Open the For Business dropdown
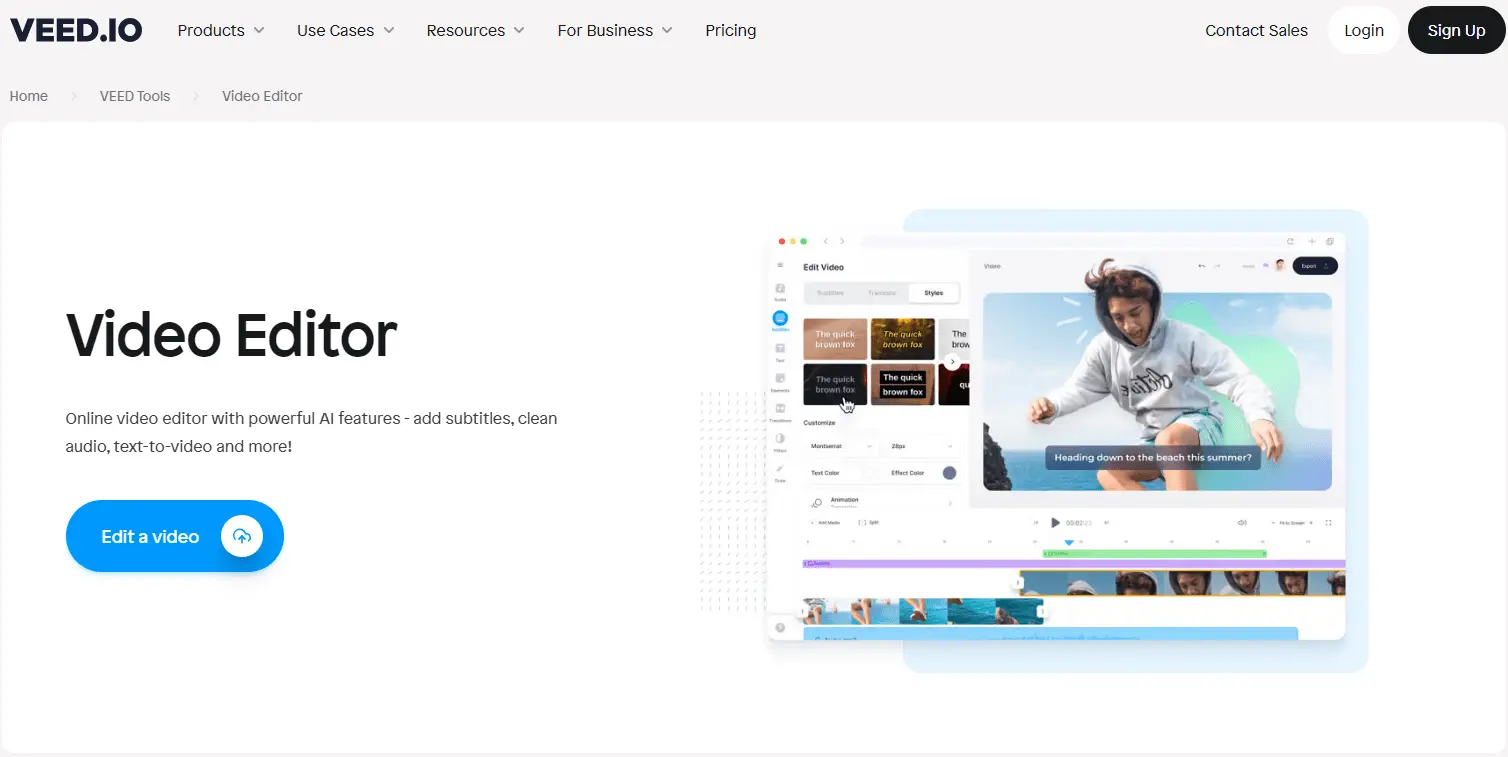The width and height of the screenshot is (1508, 757). point(615,30)
